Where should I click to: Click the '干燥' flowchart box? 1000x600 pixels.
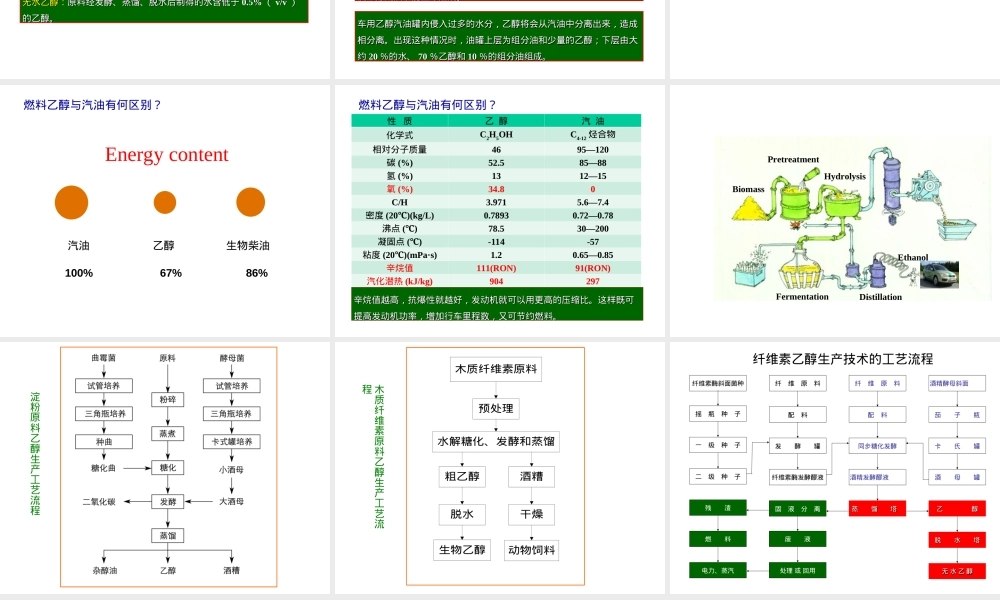531,514
